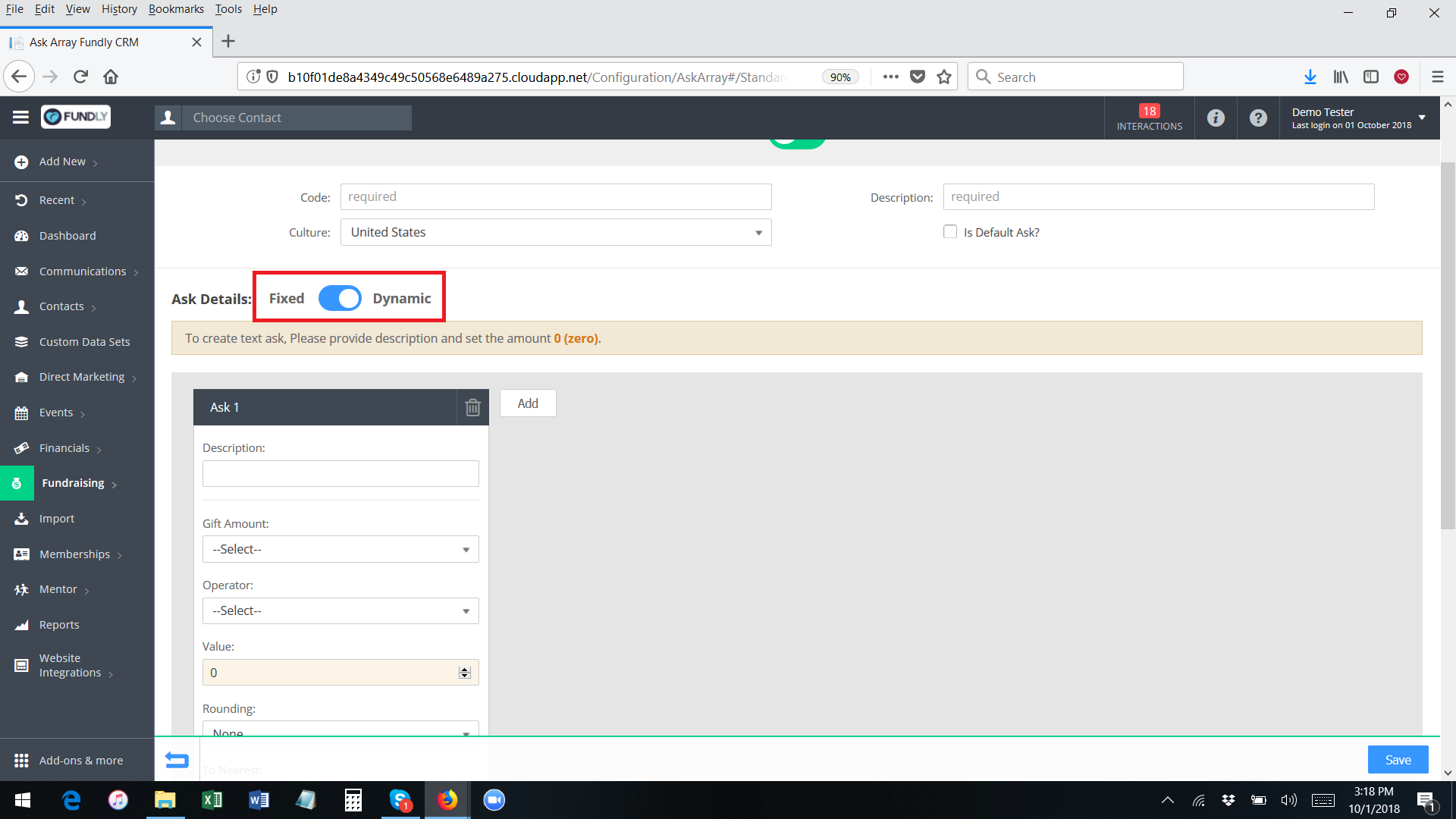
Task: Open the History menu
Action: point(119,9)
